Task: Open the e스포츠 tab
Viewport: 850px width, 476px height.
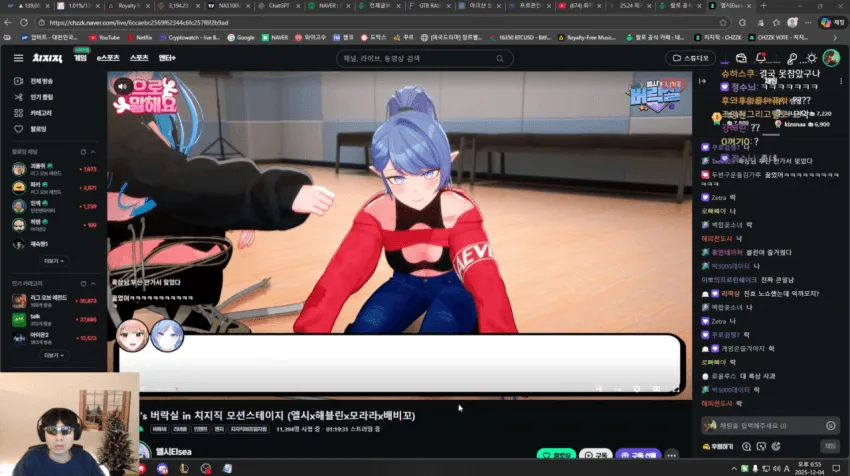Action: (x=108, y=58)
